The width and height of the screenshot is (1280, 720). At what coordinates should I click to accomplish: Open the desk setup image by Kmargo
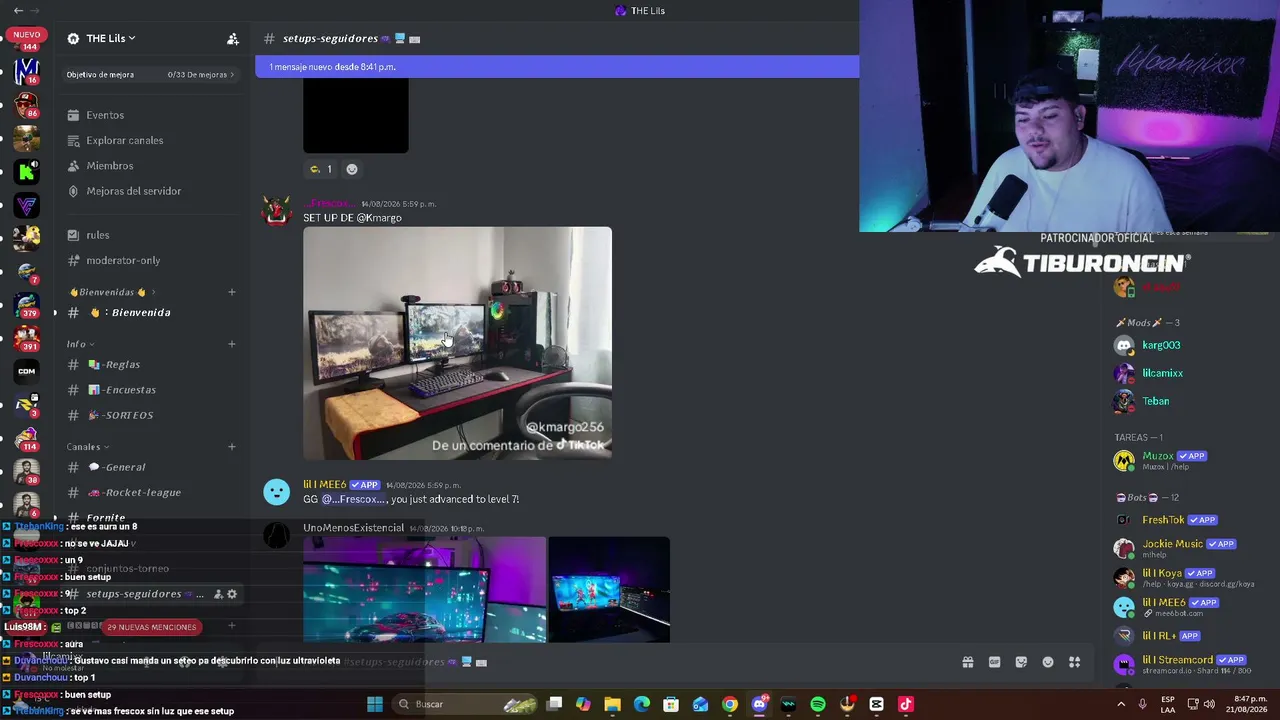pyautogui.click(x=457, y=343)
